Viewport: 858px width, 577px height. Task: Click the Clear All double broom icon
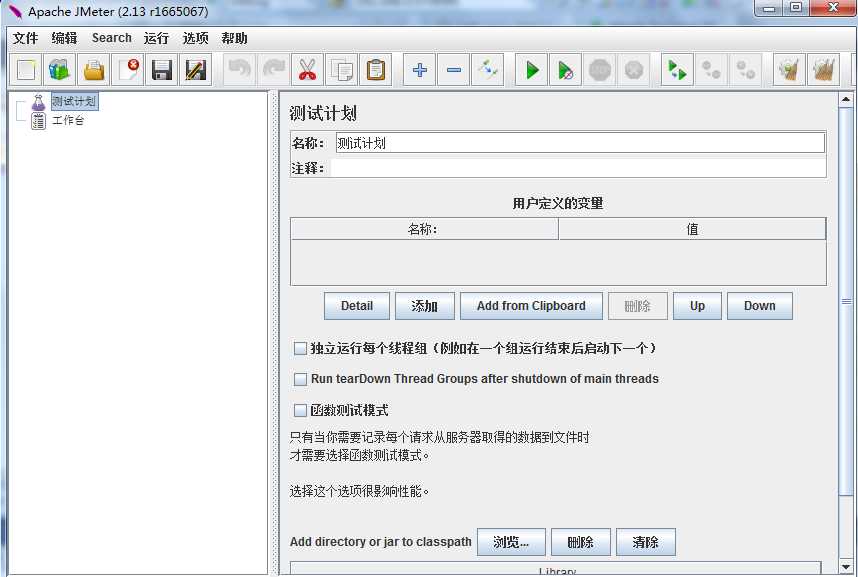pos(823,70)
